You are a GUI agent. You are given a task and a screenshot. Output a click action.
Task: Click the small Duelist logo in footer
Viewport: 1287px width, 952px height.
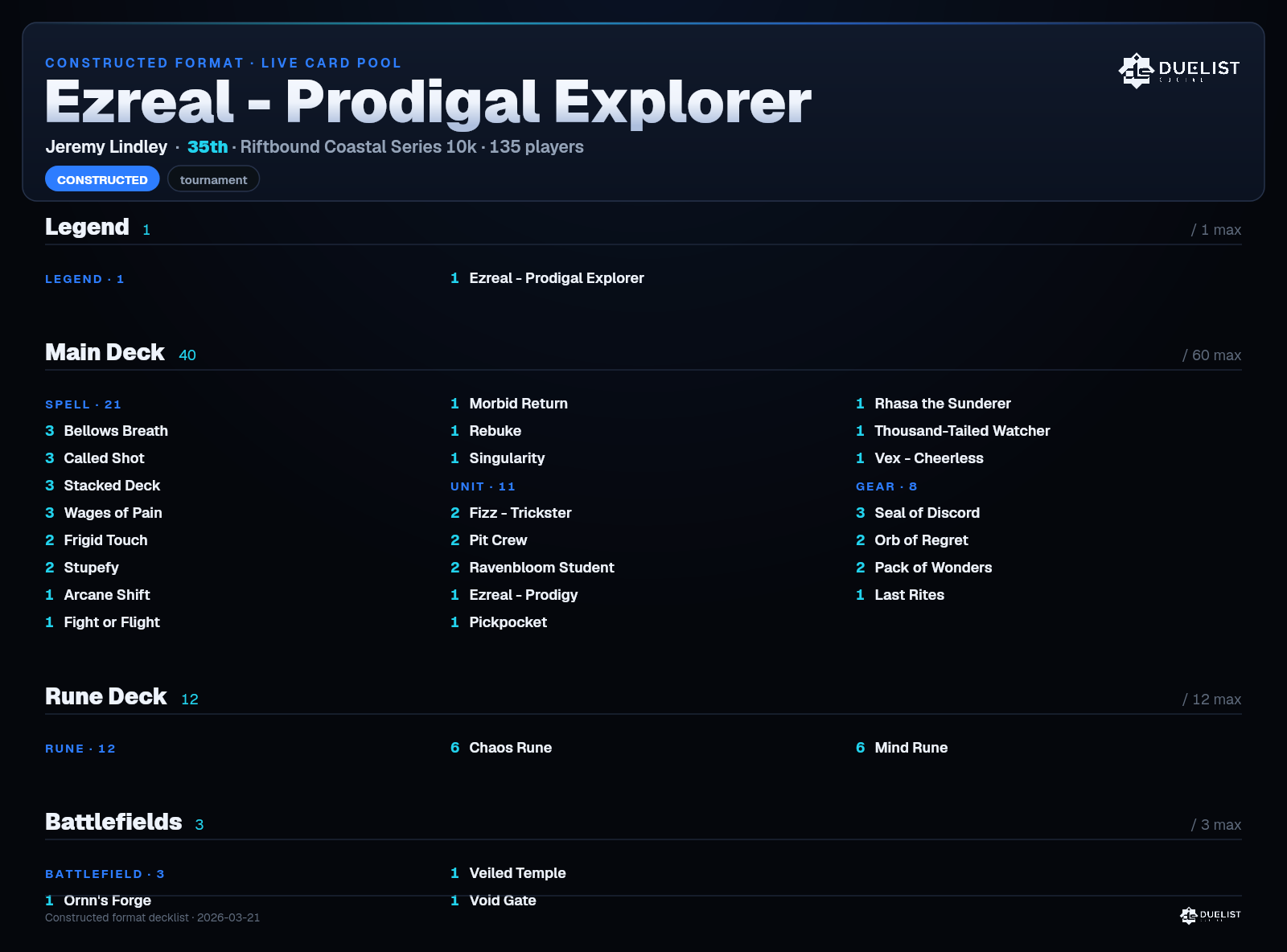(1211, 915)
